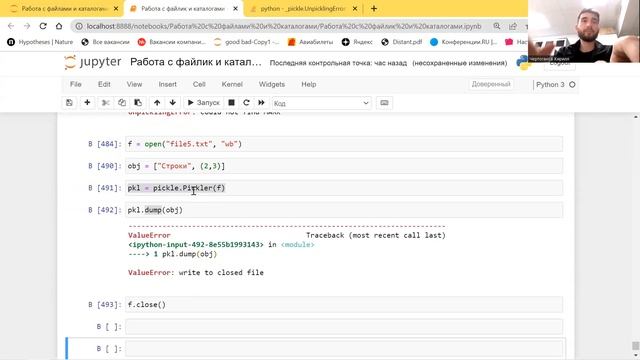Image resolution: width=640 pixels, height=360 pixels.
Task: Open the Insert menu
Action: (x=168, y=84)
